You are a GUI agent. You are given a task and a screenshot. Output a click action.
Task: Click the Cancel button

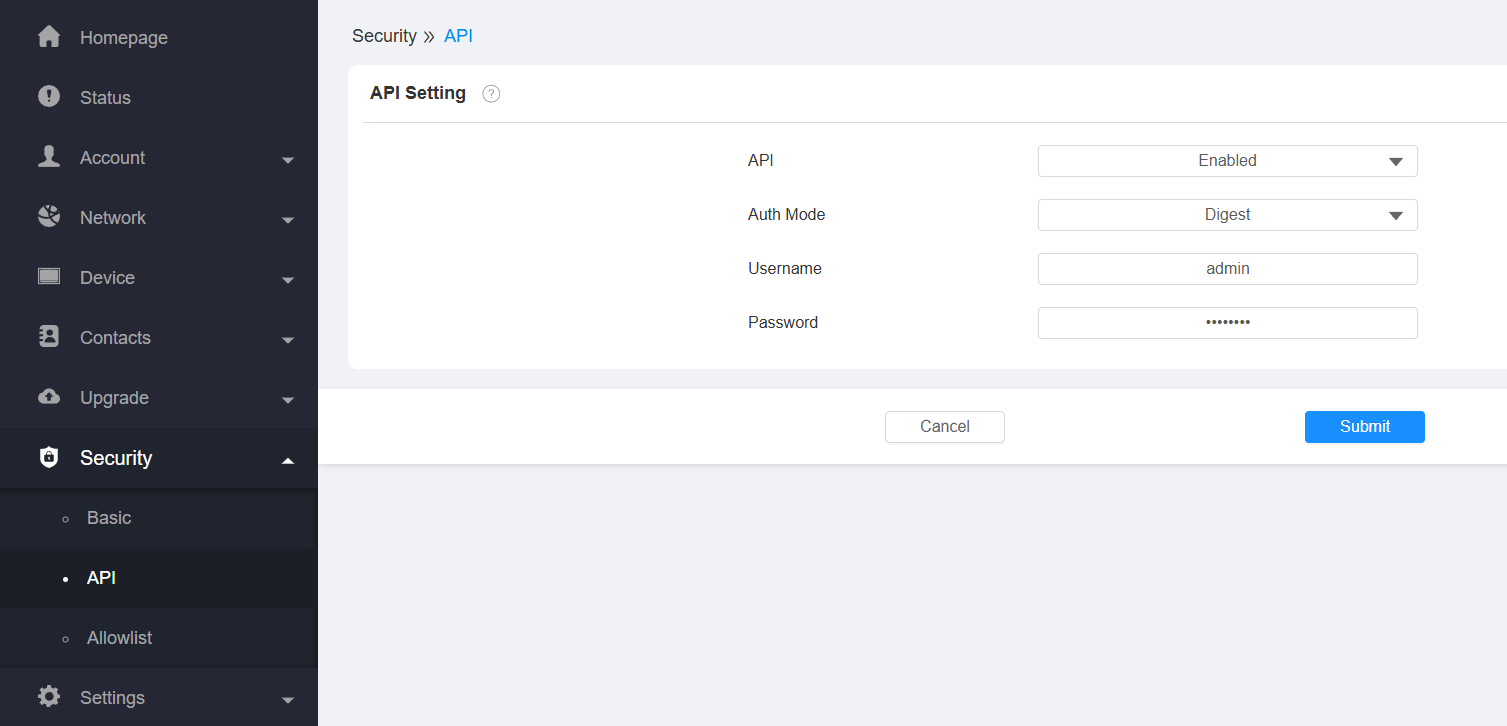coord(944,427)
